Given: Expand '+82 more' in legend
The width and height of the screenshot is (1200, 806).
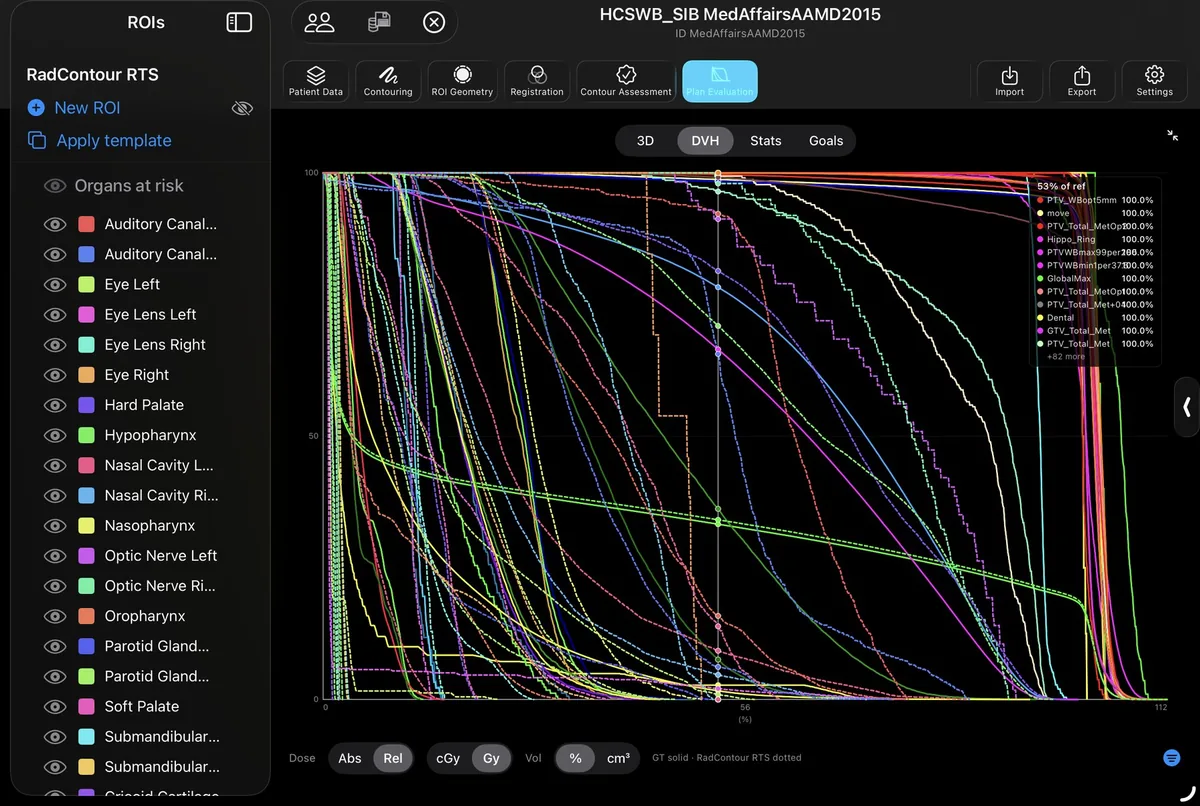Looking at the screenshot, I should [1066, 356].
